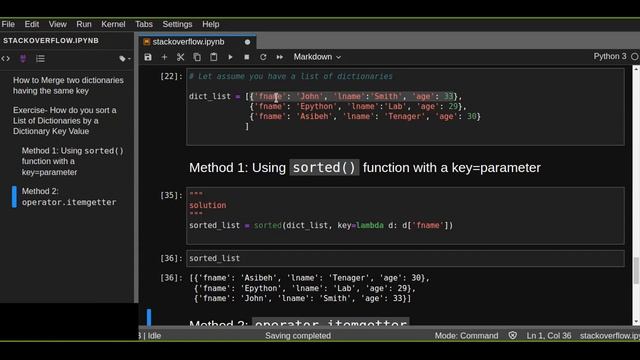Open the File menu

[8, 24]
